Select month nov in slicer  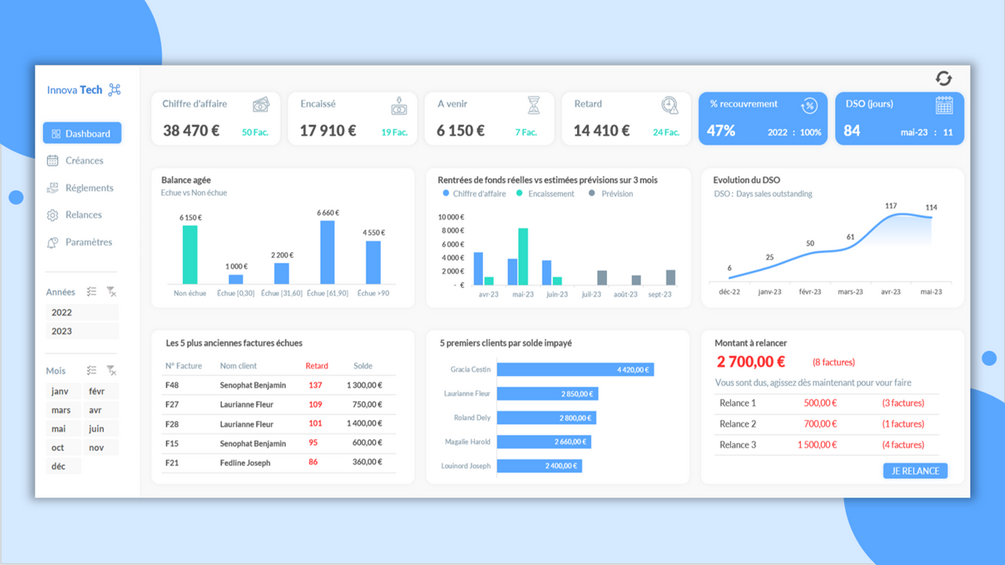click(x=101, y=448)
